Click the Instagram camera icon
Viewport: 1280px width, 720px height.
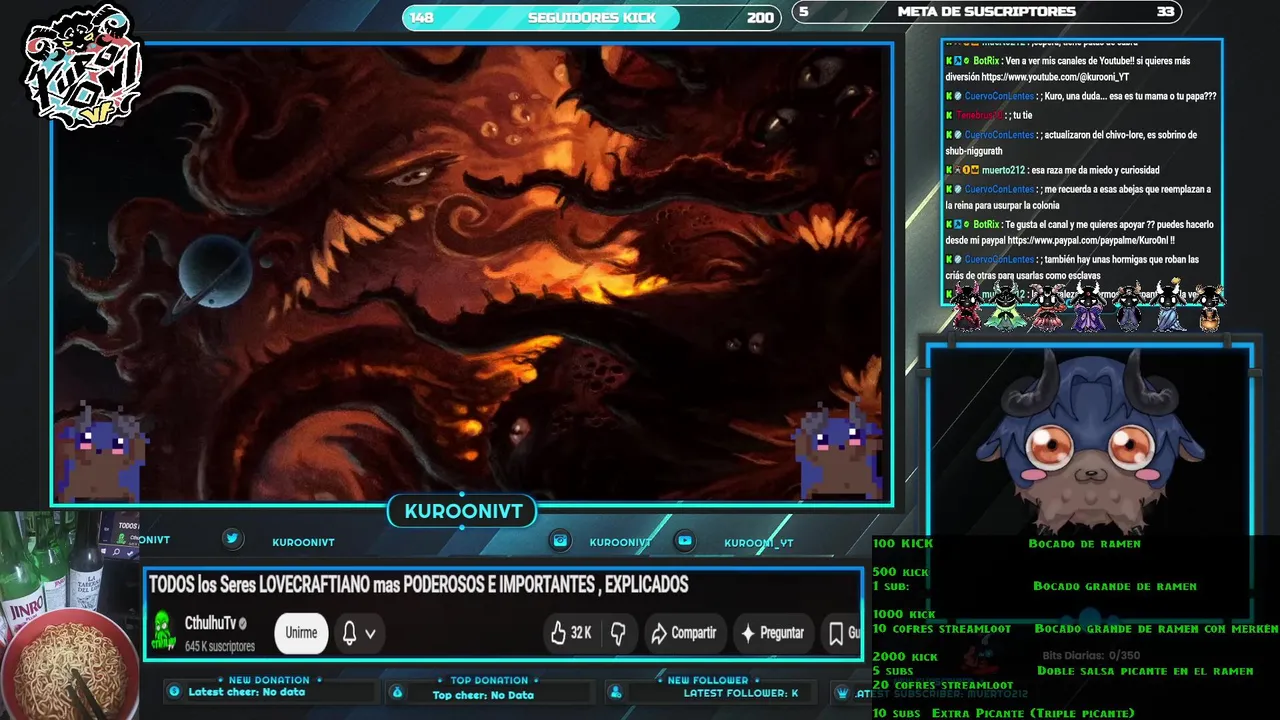tap(560, 540)
